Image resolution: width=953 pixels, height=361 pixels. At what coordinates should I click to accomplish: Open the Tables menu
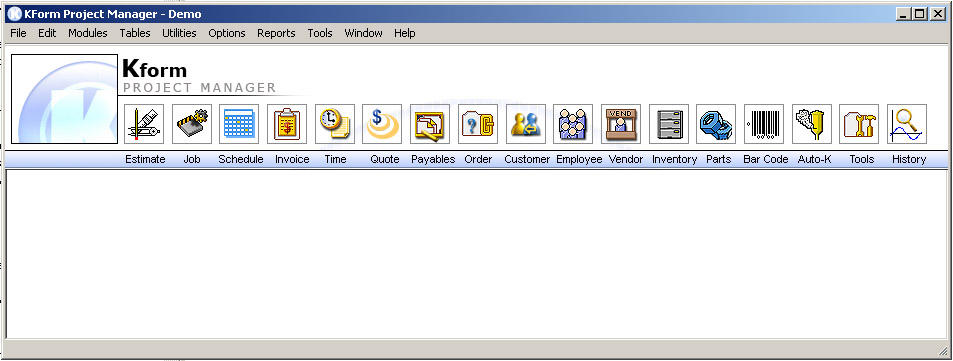pyautogui.click(x=135, y=33)
